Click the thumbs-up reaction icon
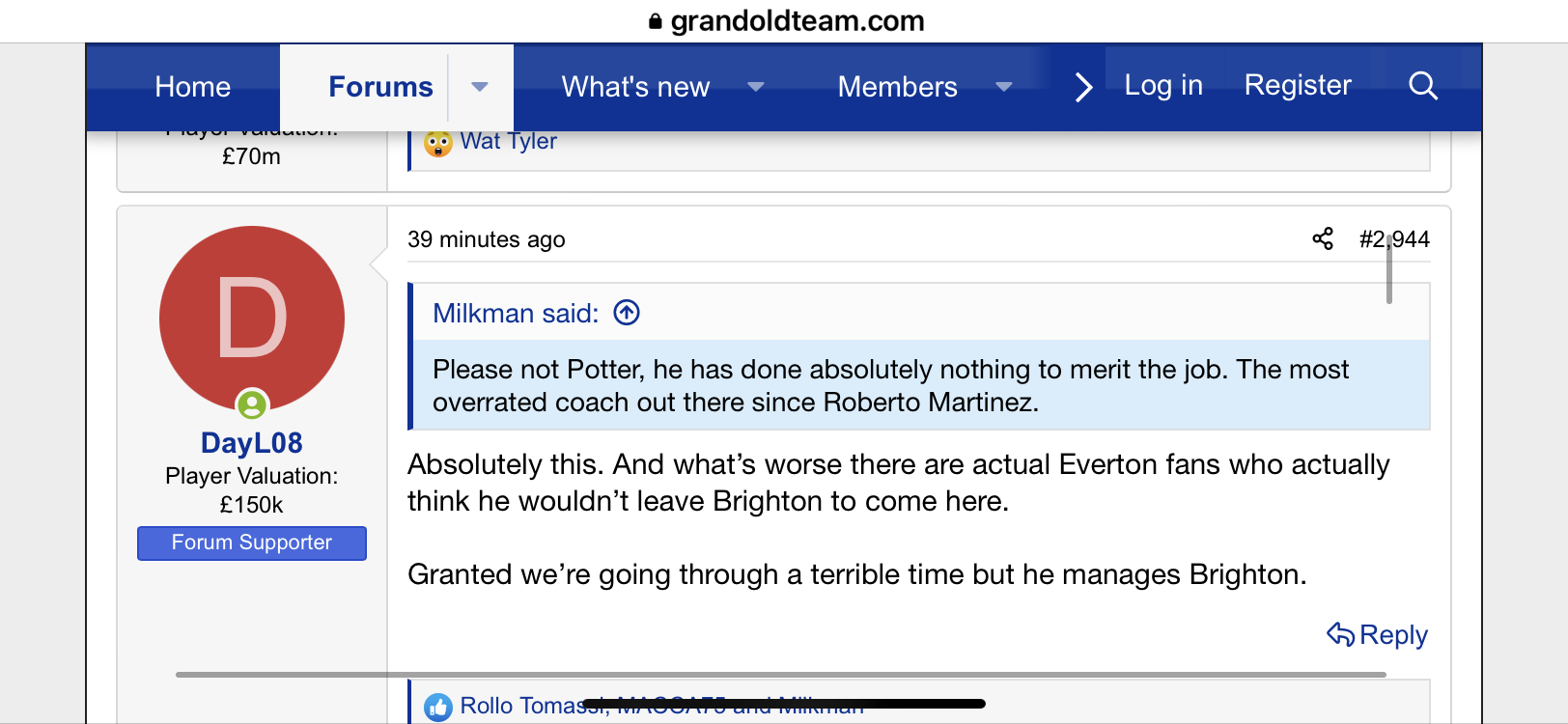This screenshot has height=724, width=1568. pyautogui.click(x=437, y=707)
